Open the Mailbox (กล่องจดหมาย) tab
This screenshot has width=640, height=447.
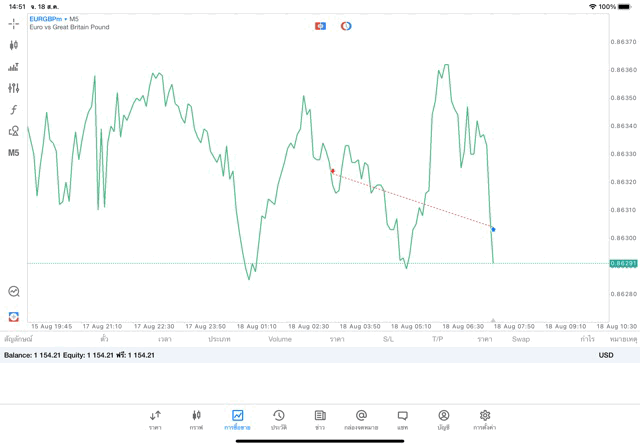(x=361, y=419)
